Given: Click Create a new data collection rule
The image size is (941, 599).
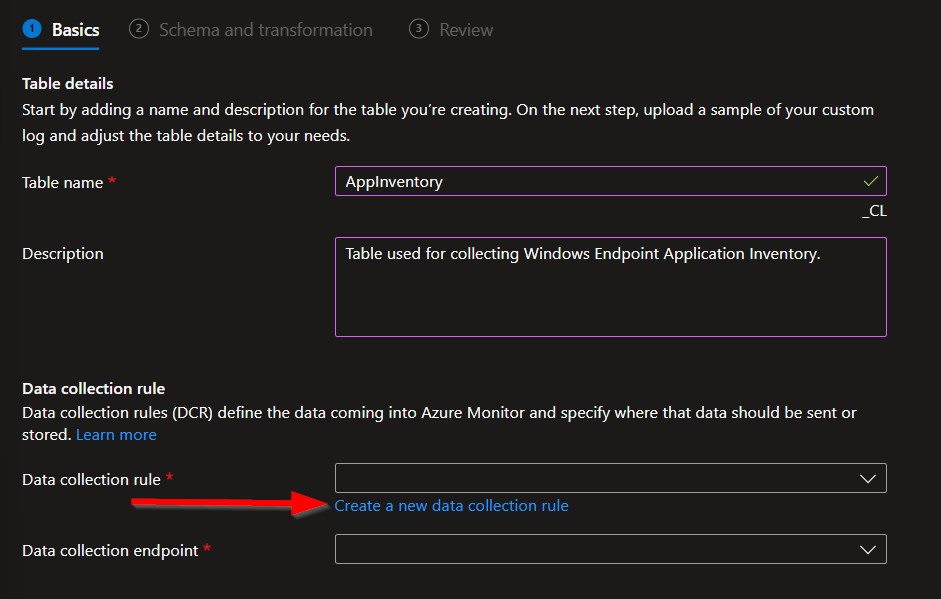Looking at the screenshot, I should 451,506.
